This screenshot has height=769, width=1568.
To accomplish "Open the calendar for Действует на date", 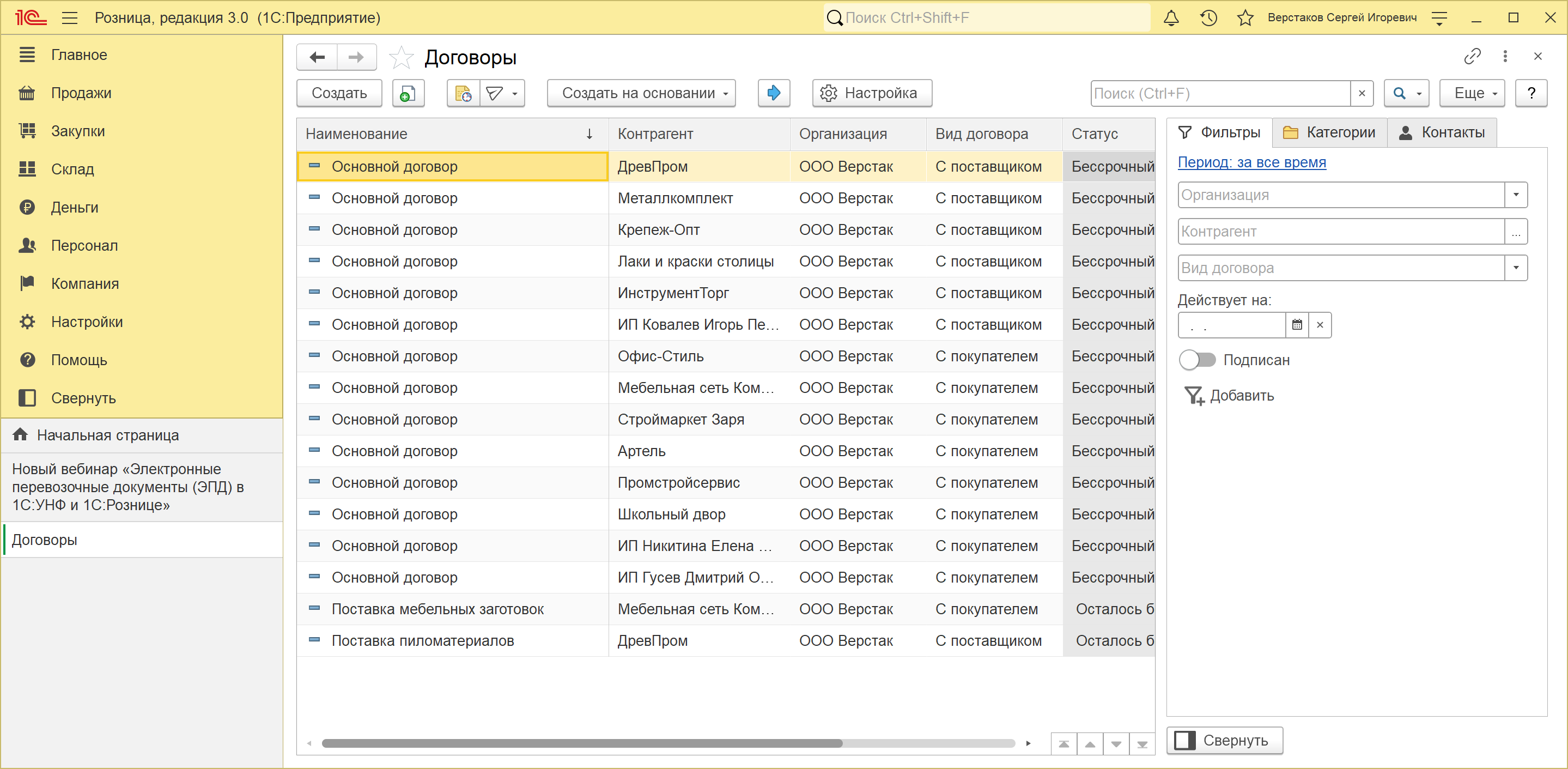I will (1297, 325).
